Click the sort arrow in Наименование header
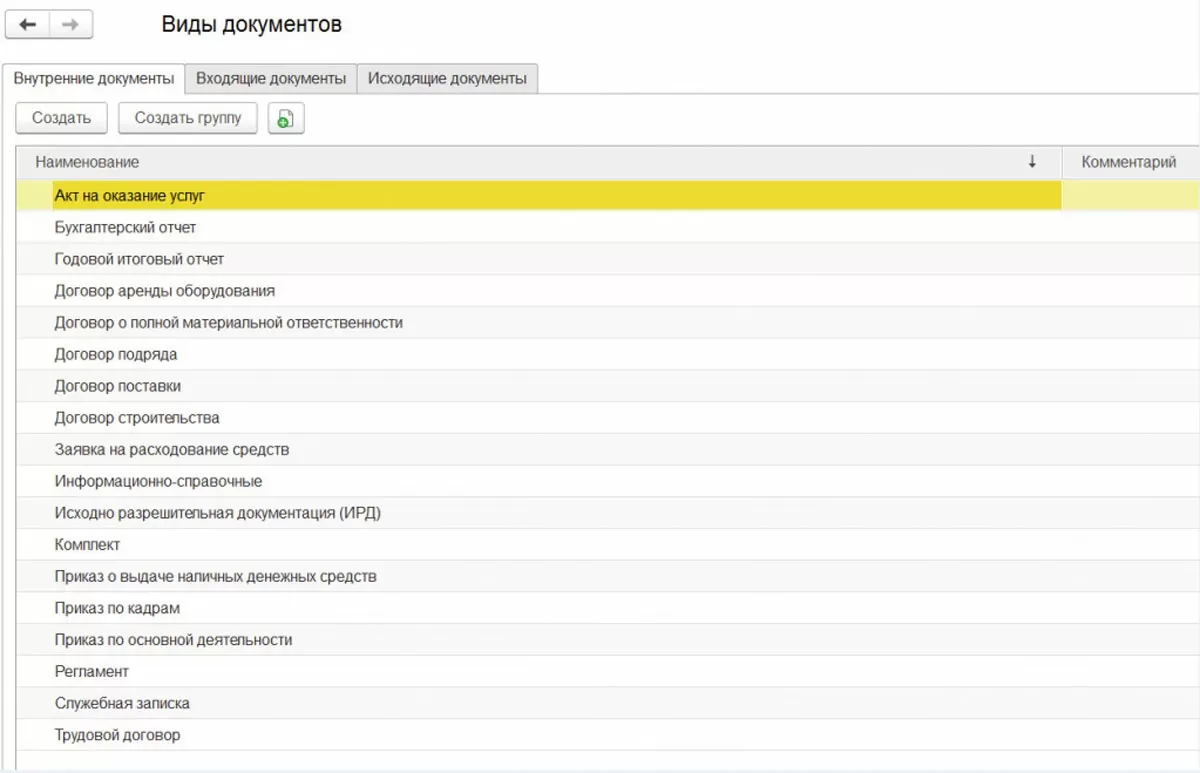Viewport: 1200px width, 773px height. point(1032,162)
